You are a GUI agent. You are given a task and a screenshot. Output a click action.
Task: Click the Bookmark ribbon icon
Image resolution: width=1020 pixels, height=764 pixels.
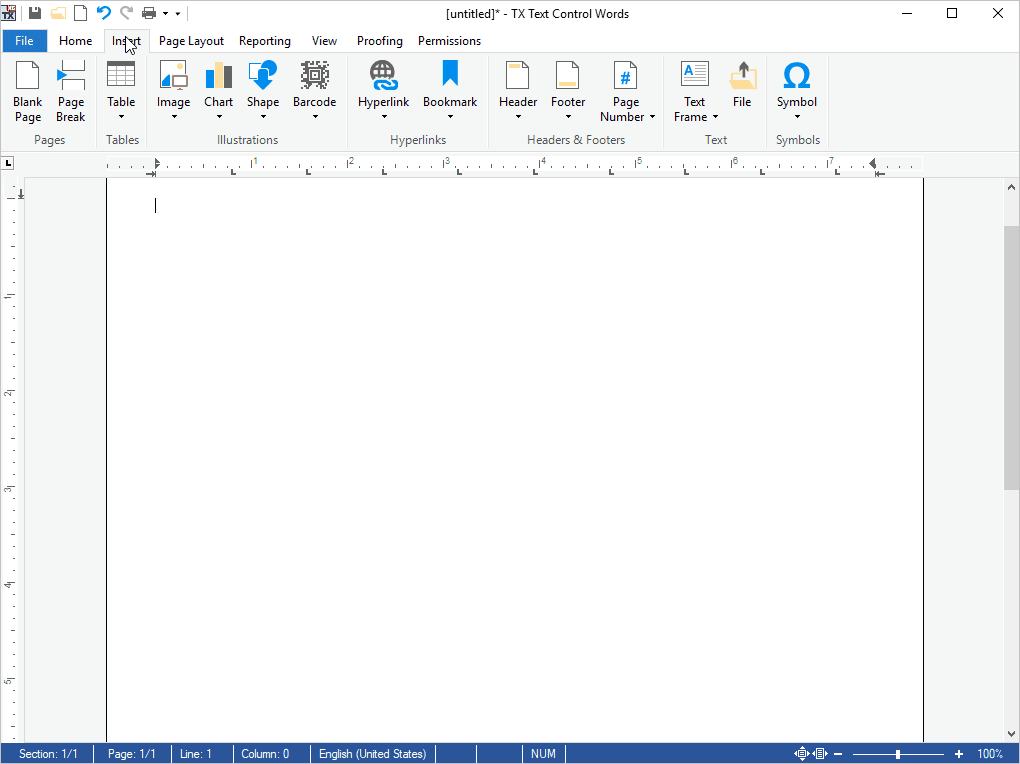pyautogui.click(x=450, y=76)
